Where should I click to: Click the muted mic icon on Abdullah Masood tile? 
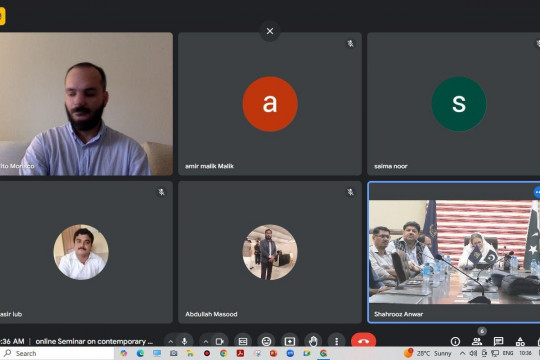[350, 192]
